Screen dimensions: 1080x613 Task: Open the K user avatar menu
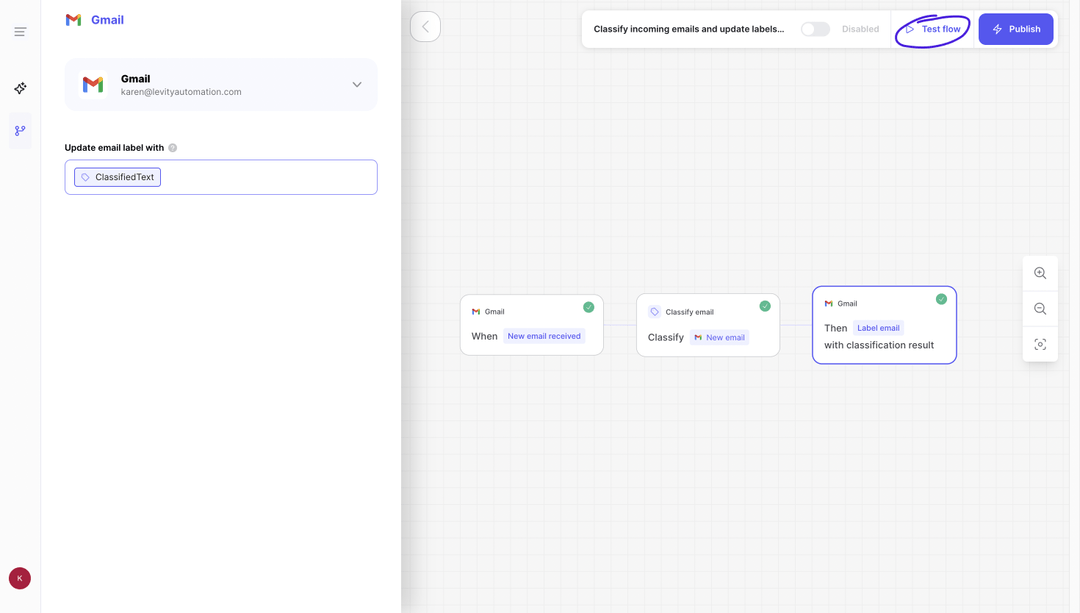point(19,578)
